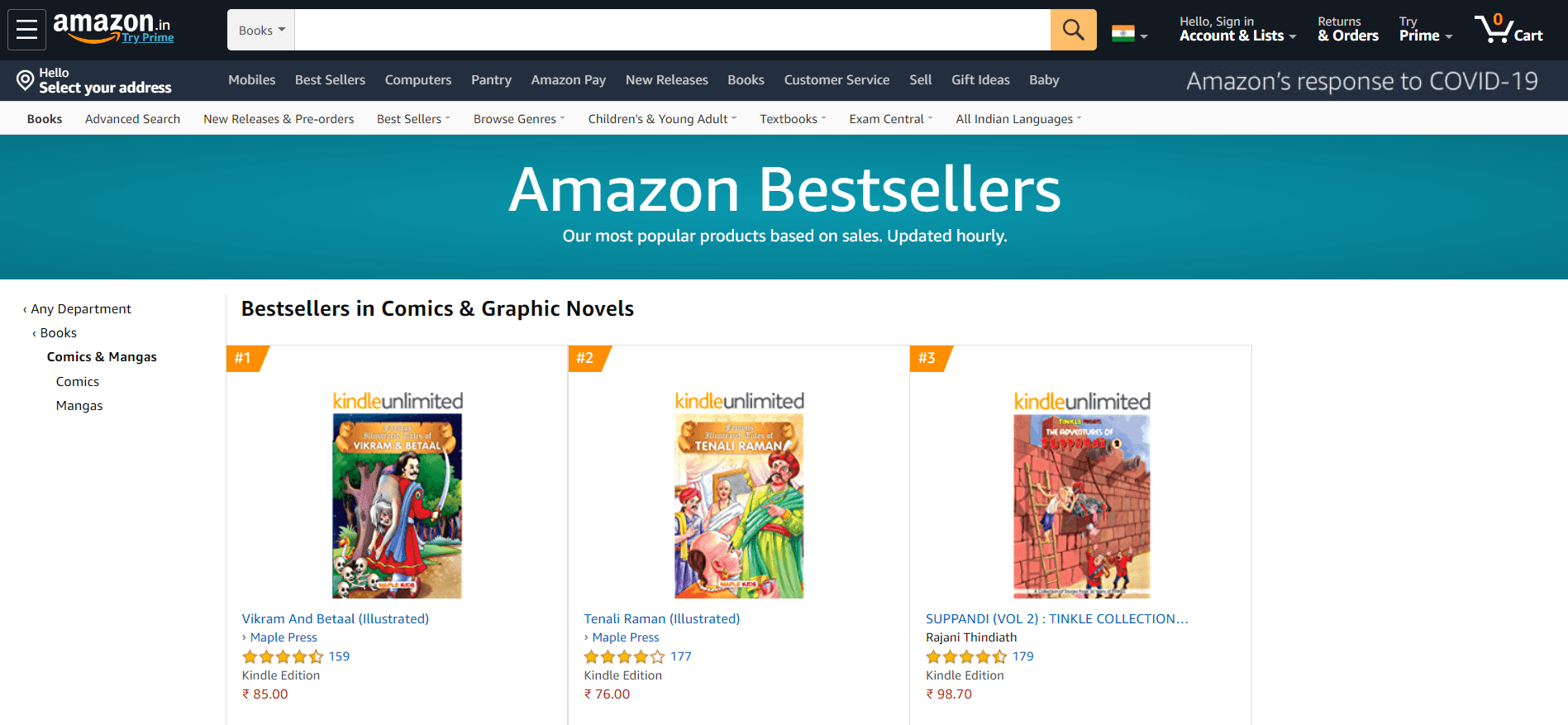Click the location pin to select your address

(x=23, y=80)
